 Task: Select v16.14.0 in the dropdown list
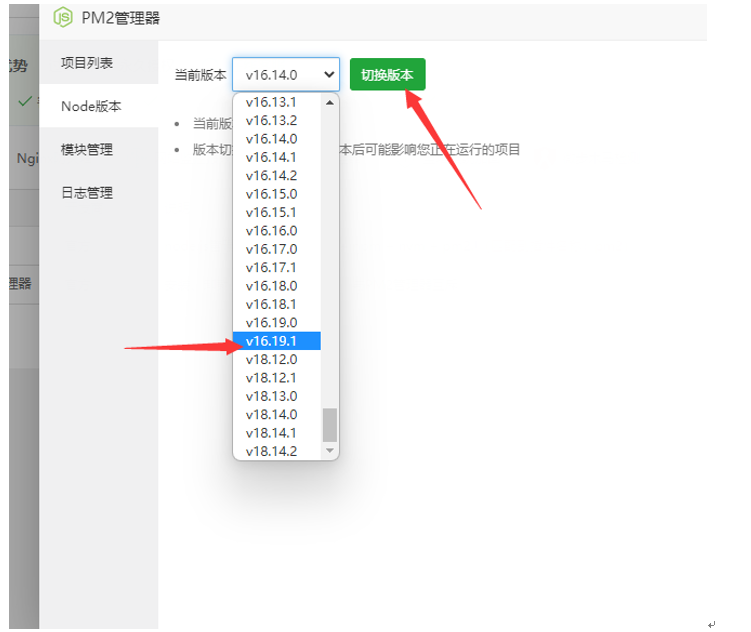(x=277, y=139)
